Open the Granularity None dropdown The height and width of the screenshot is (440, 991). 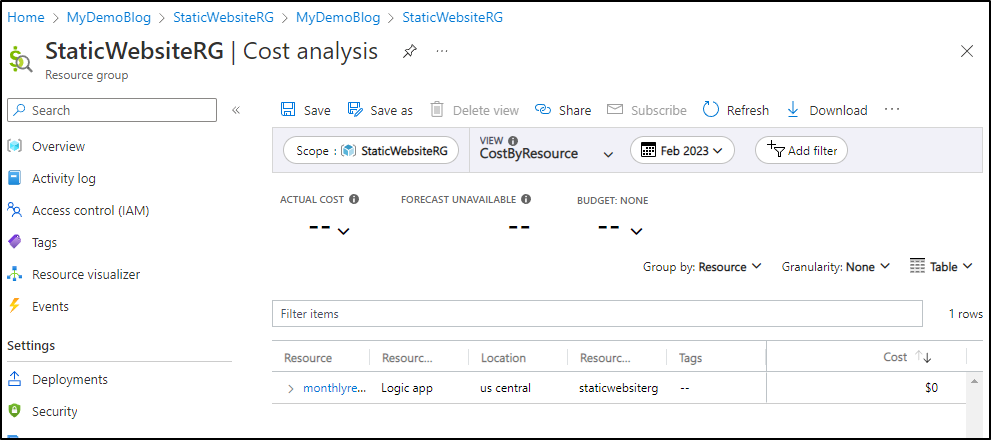836,267
